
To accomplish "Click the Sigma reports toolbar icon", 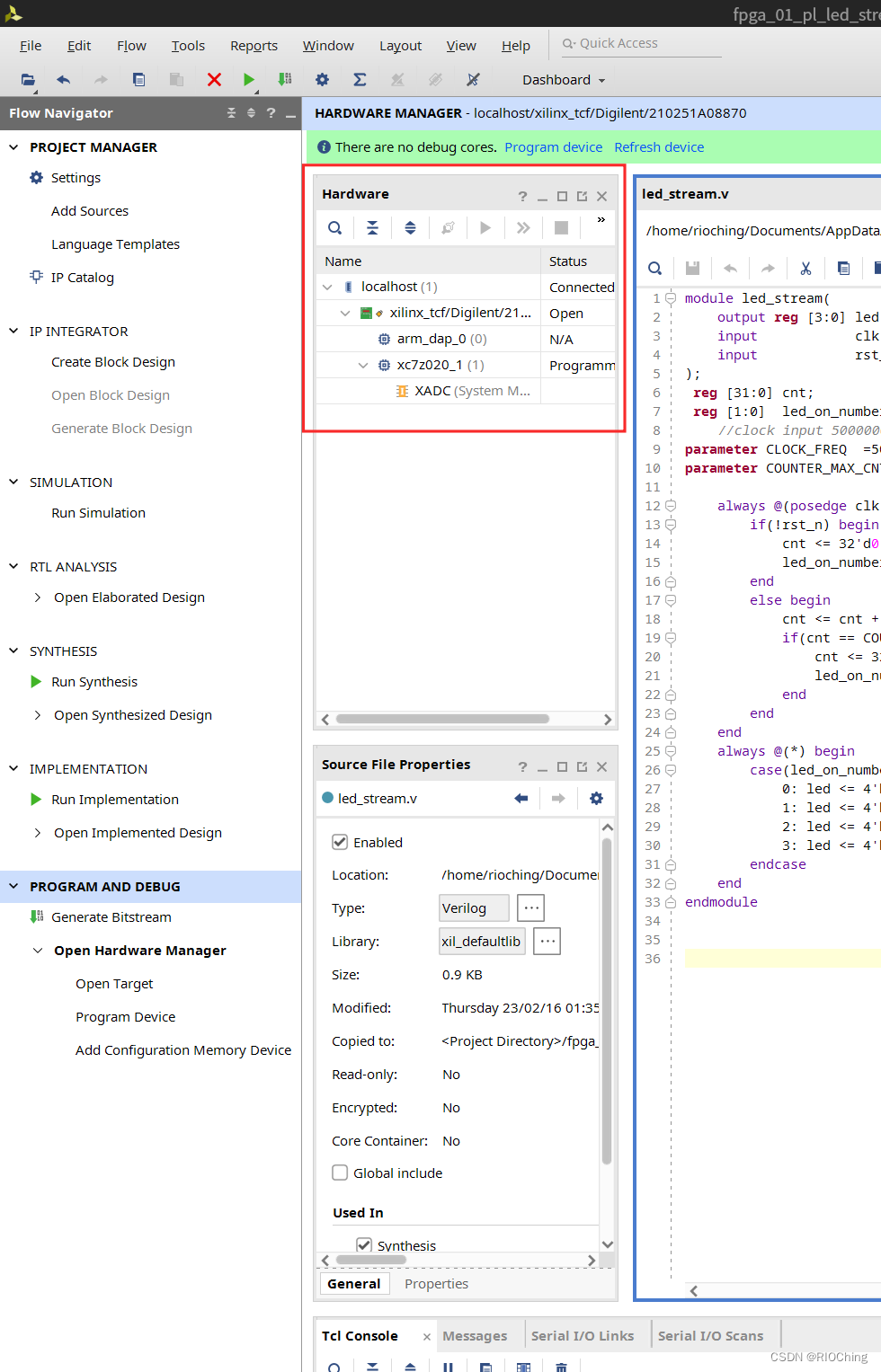I will point(360,80).
